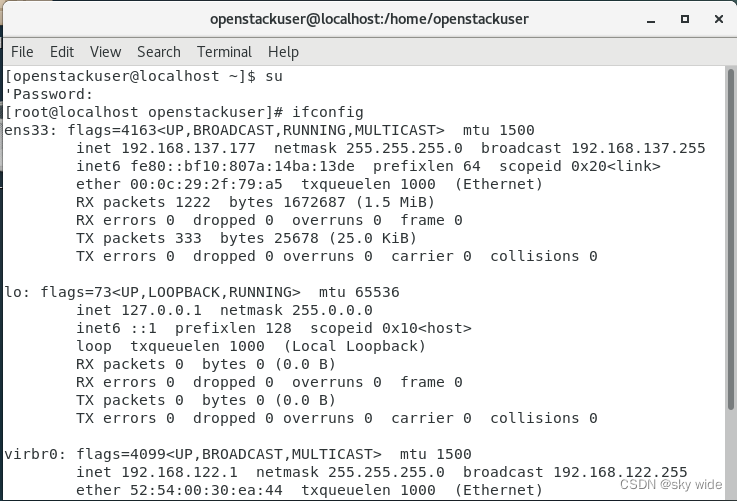737x501 pixels.
Task: Minimize the terminal window
Action: (x=651, y=20)
